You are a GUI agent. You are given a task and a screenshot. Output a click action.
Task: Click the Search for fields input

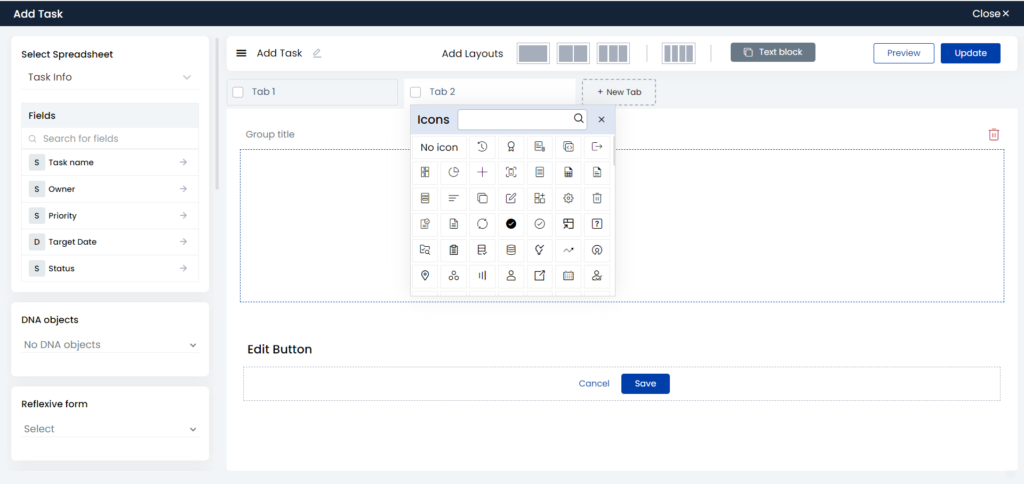click(116, 139)
